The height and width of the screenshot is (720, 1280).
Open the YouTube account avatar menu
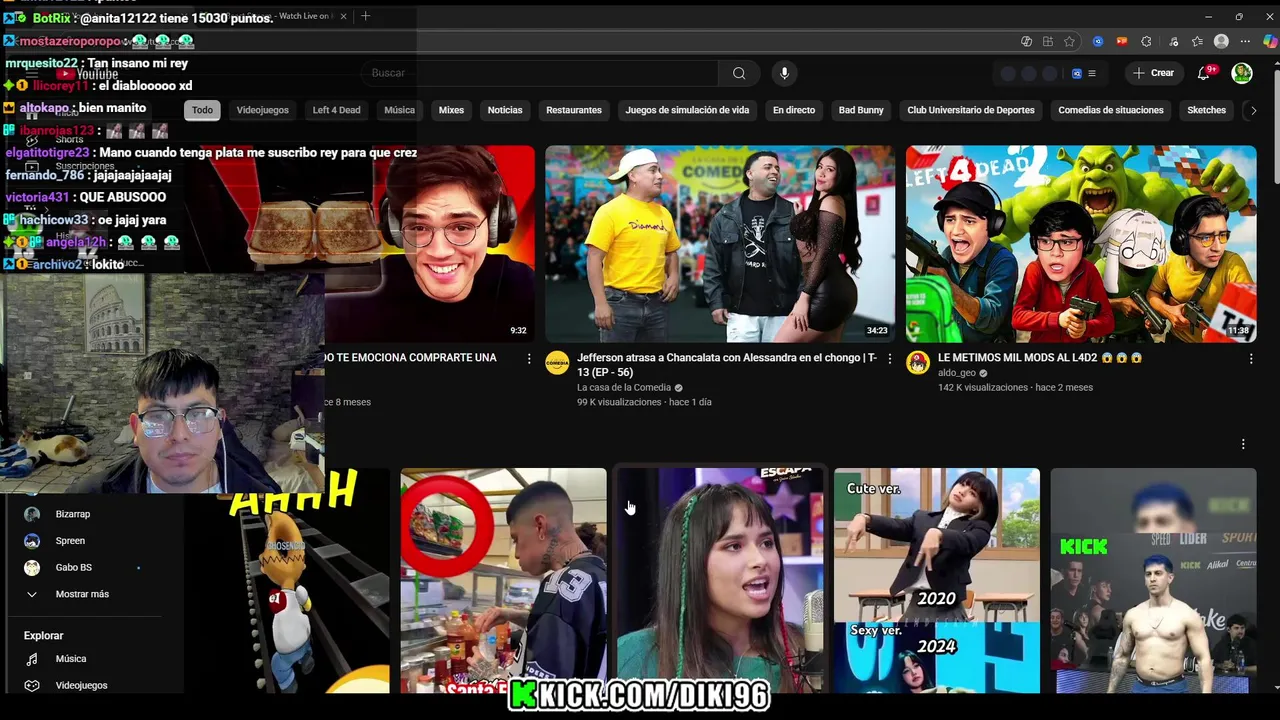pos(1242,73)
